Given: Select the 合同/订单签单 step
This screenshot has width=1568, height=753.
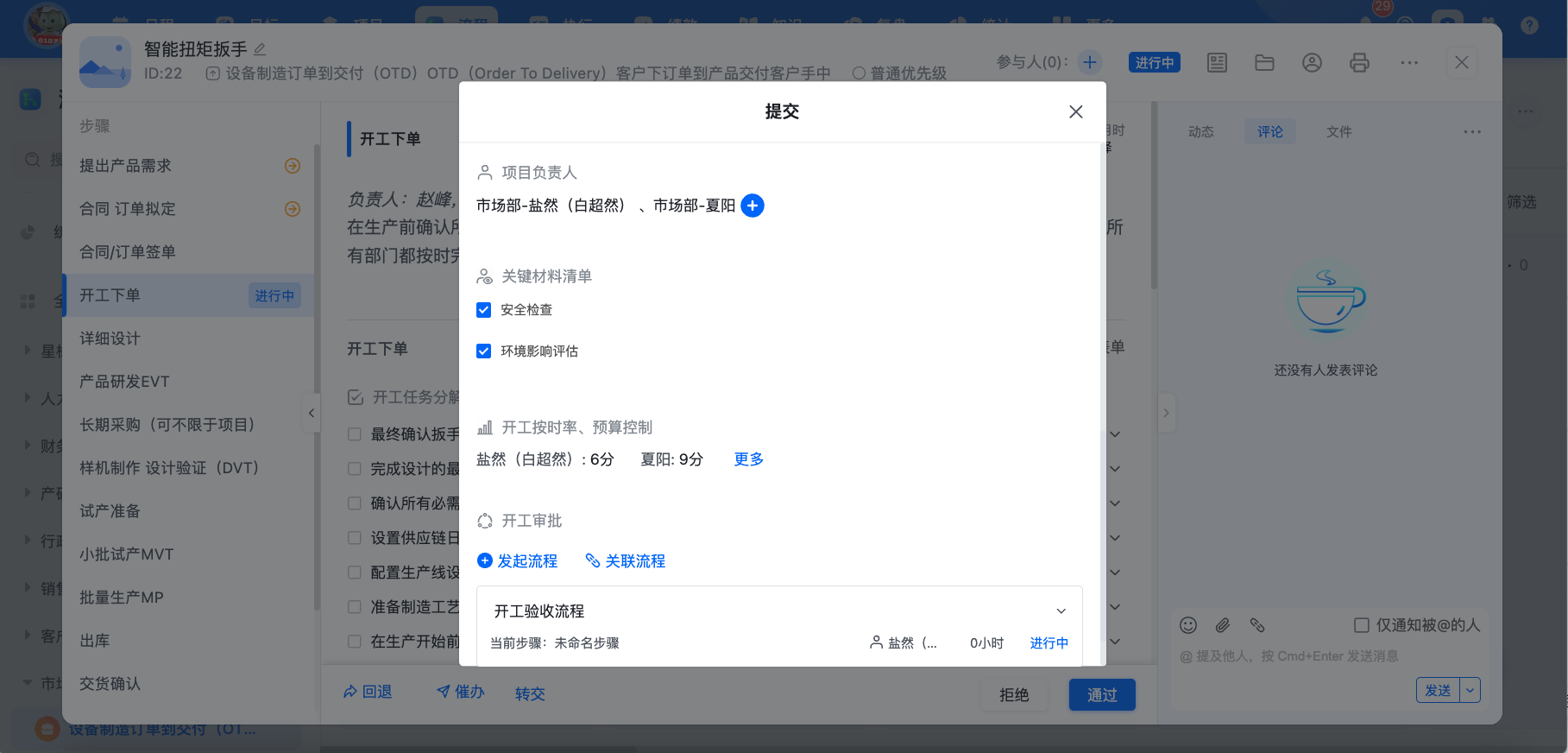Looking at the screenshot, I should 188,252.
